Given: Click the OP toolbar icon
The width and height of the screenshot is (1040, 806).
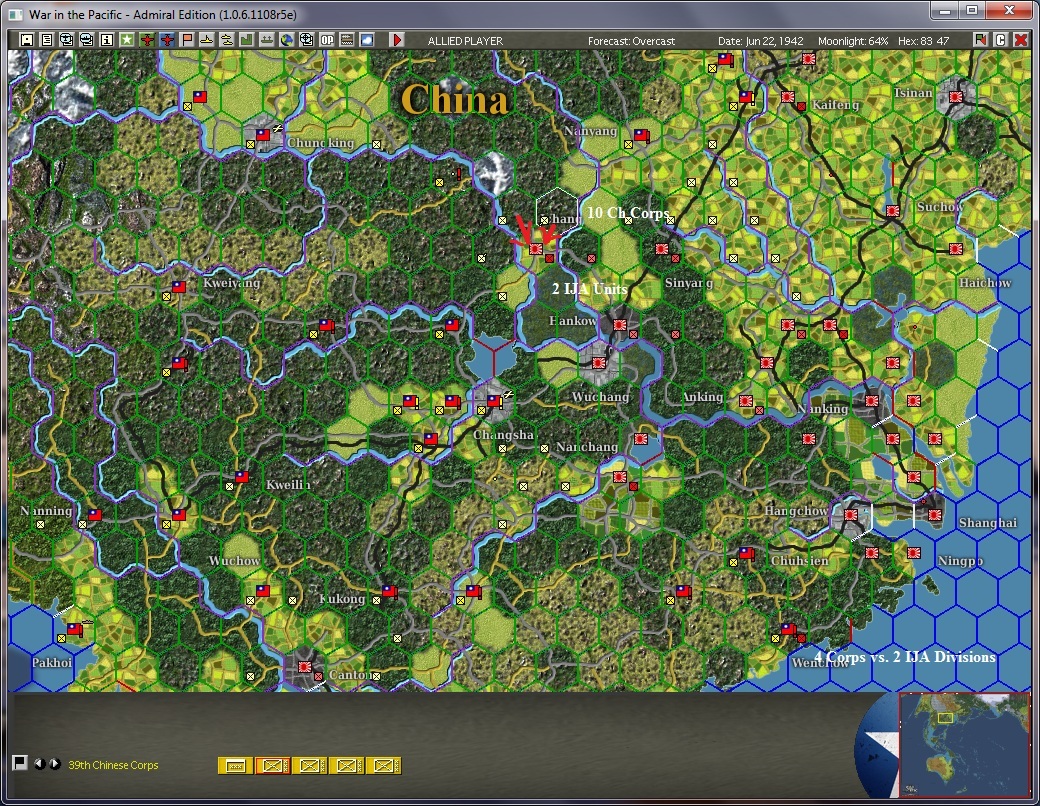Looking at the screenshot, I should tap(326, 40).
